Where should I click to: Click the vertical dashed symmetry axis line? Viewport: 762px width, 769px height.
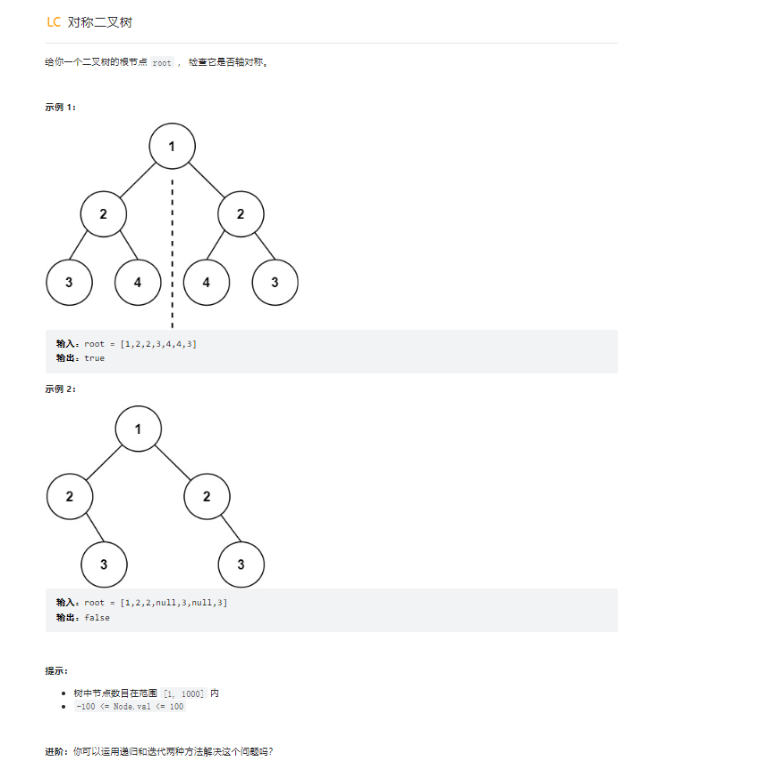(x=172, y=254)
